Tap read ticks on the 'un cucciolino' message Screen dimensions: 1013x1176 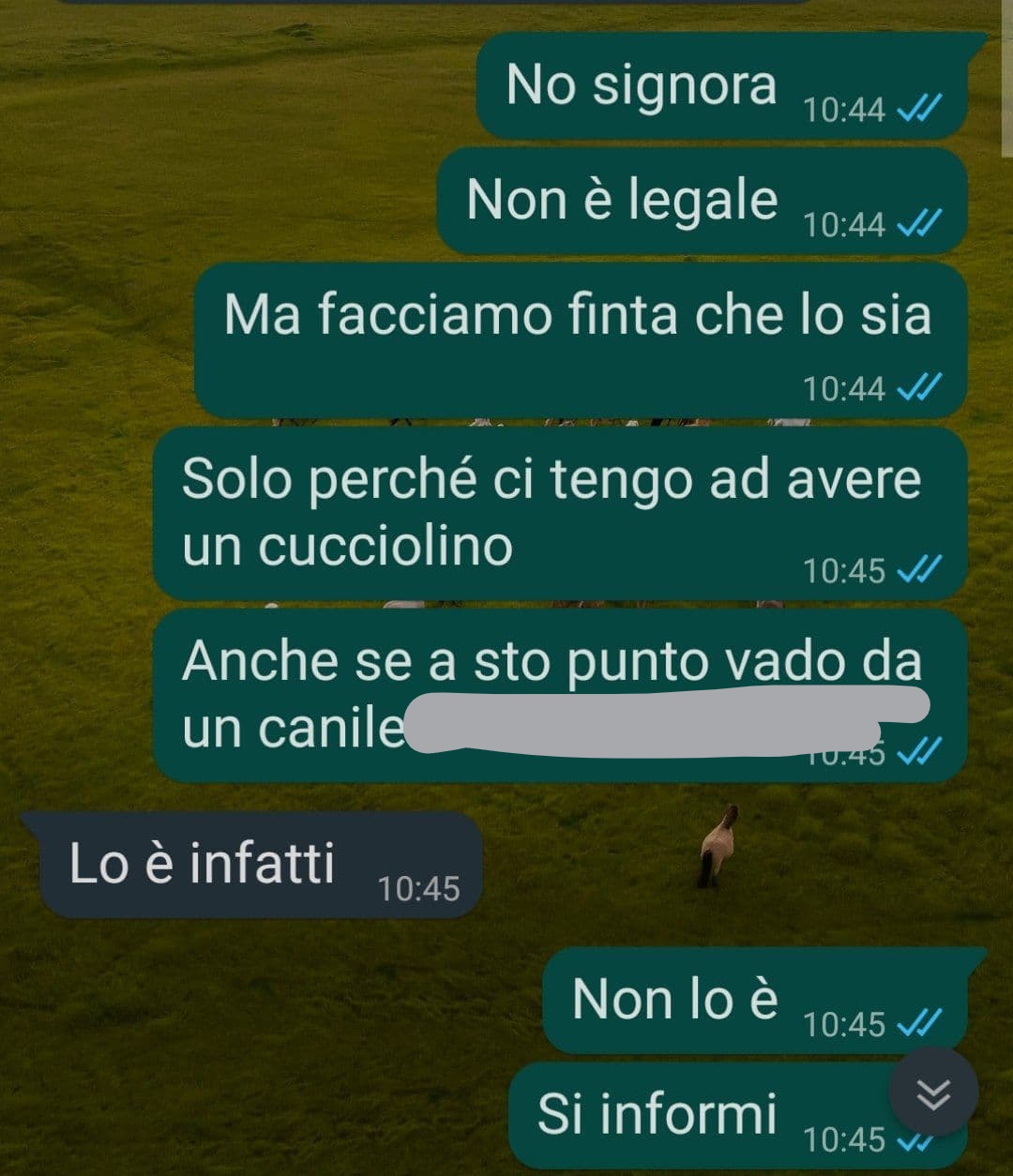click(920, 569)
